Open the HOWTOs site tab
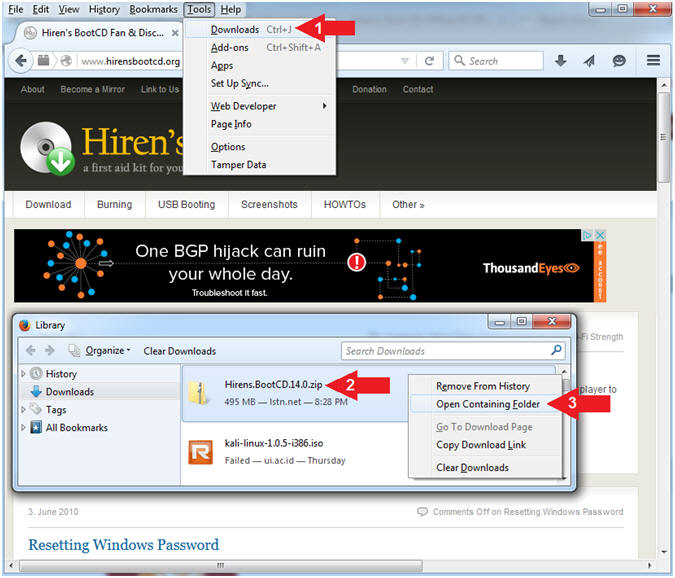The image size is (675, 578). [x=345, y=204]
